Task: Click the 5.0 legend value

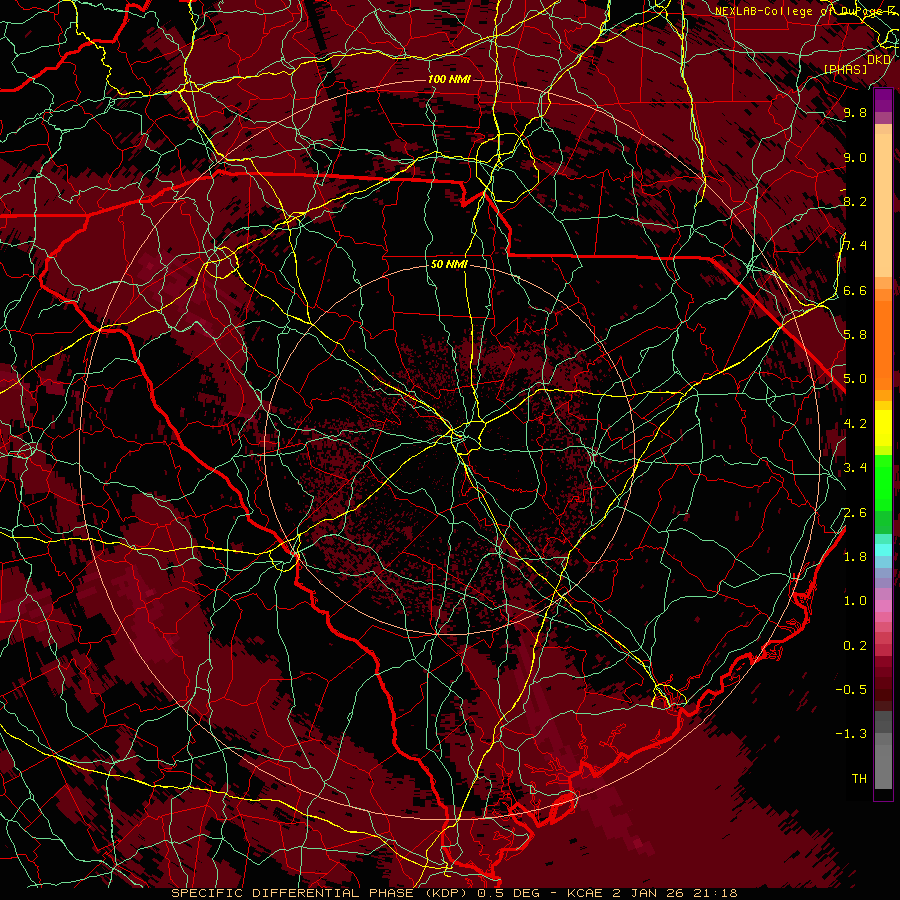Action: pyautogui.click(x=855, y=379)
